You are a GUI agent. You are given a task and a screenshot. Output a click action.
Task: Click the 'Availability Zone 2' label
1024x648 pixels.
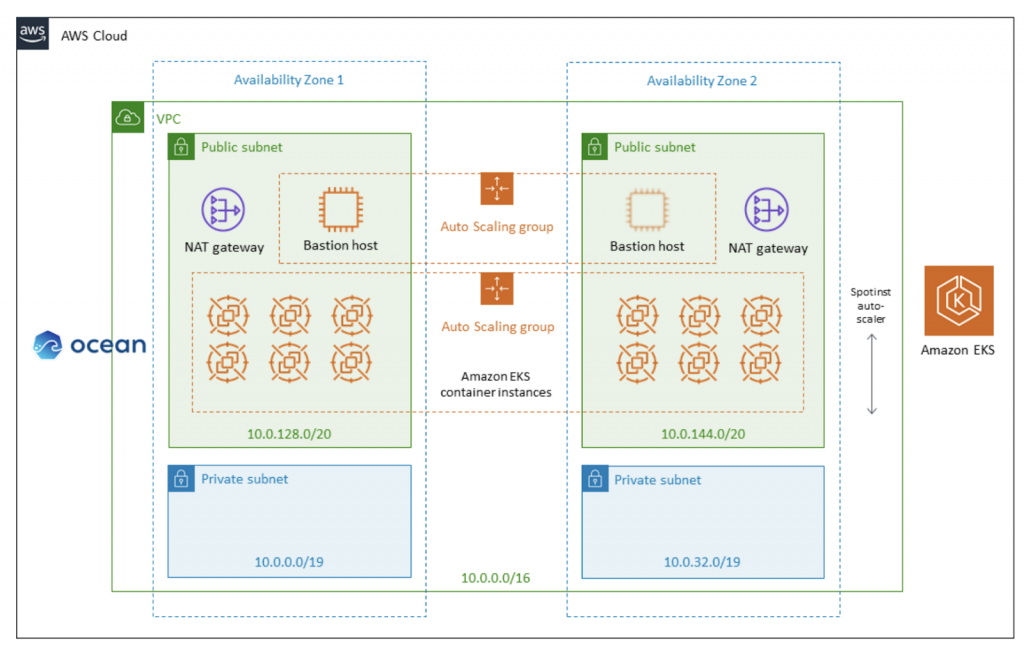702,81
